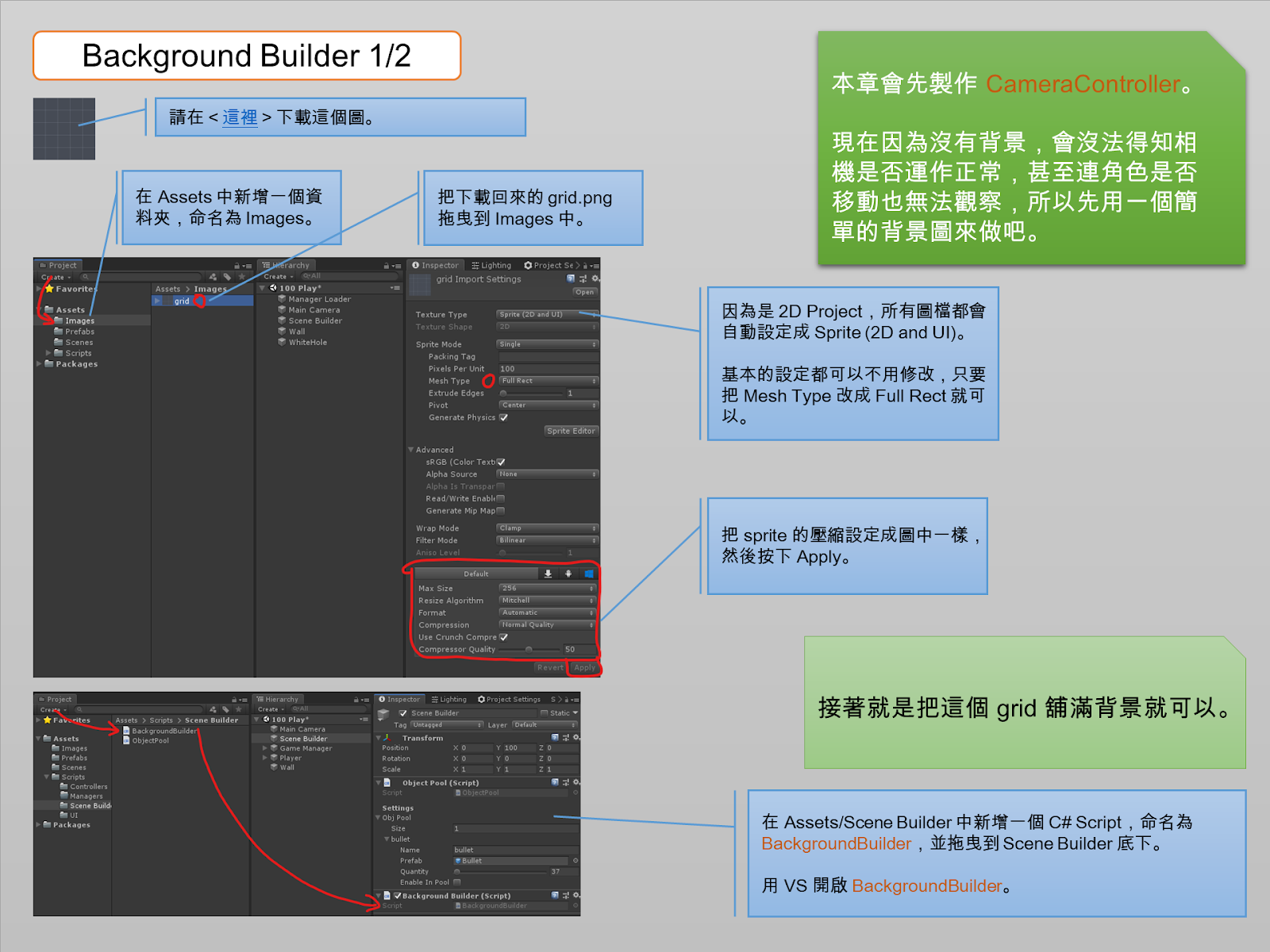Image resolution: width=1270 pixels, height=952 pixels.
Task: Open the Tag dropdown showing Untagged
Action: click(x=447, y=725)
